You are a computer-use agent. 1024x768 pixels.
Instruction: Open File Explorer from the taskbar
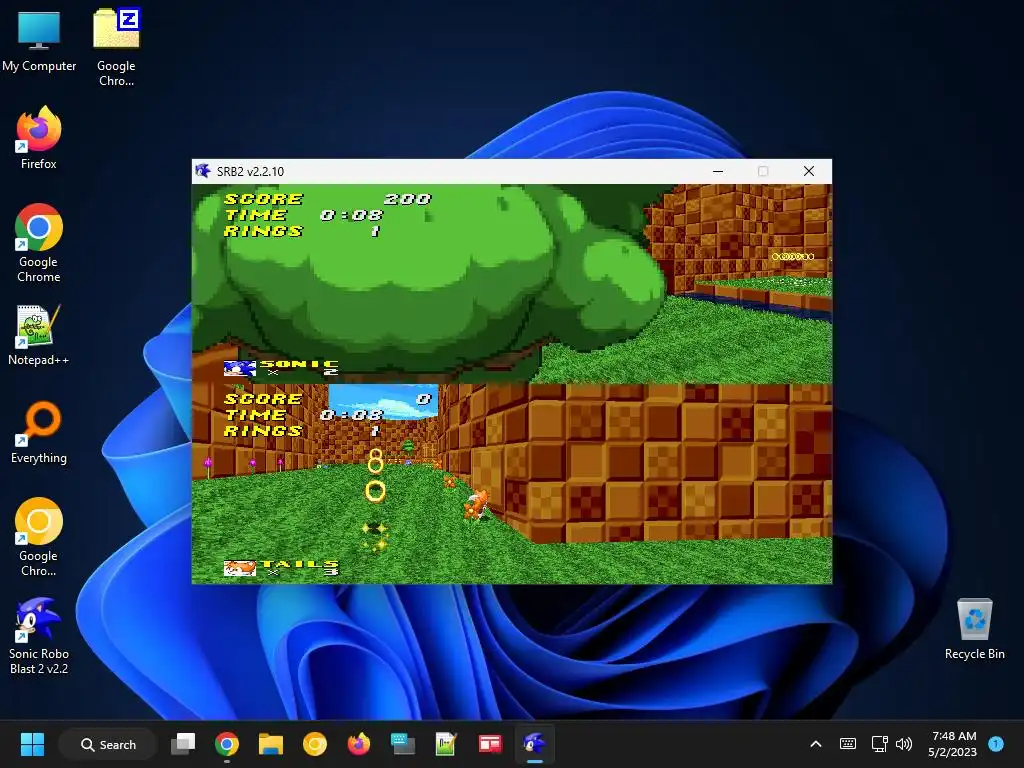coord(270,744)
